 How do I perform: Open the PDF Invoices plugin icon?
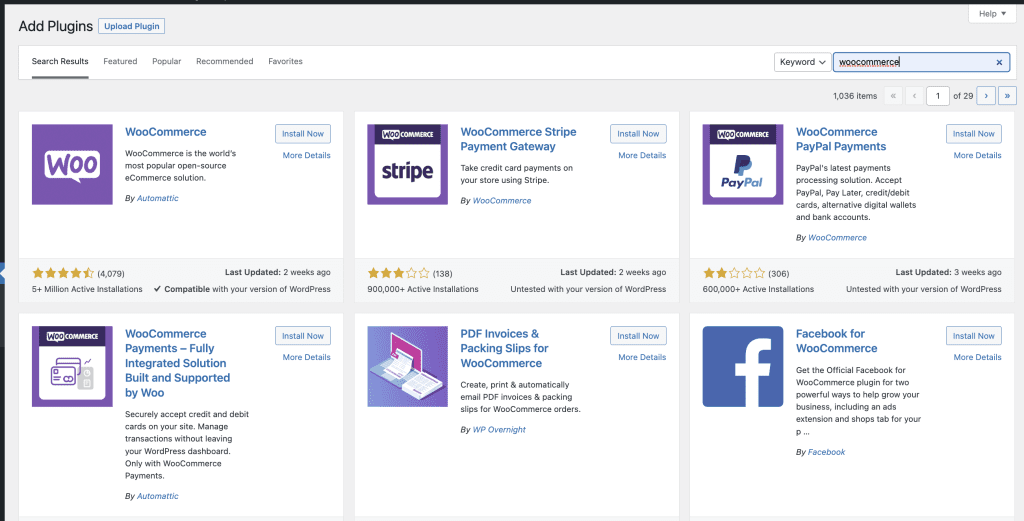(408, 366)
